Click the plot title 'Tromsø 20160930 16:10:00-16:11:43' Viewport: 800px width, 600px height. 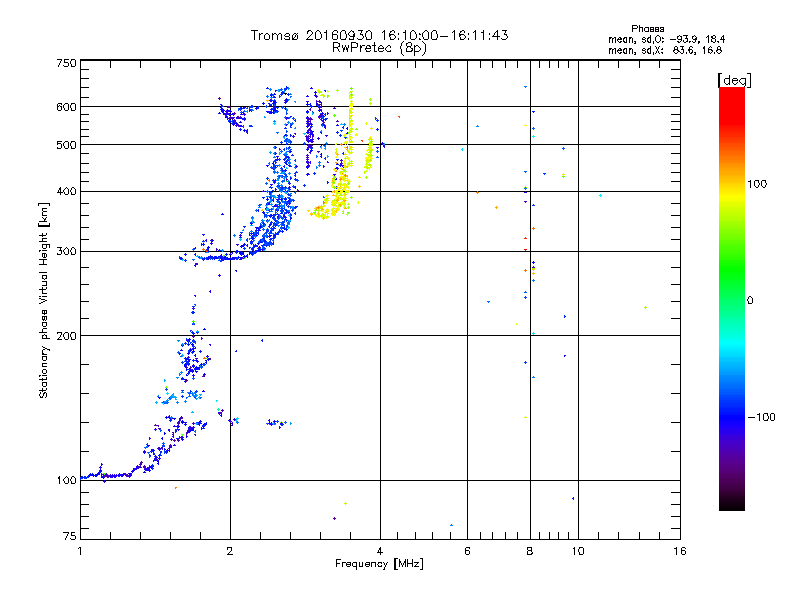[379, 35]
